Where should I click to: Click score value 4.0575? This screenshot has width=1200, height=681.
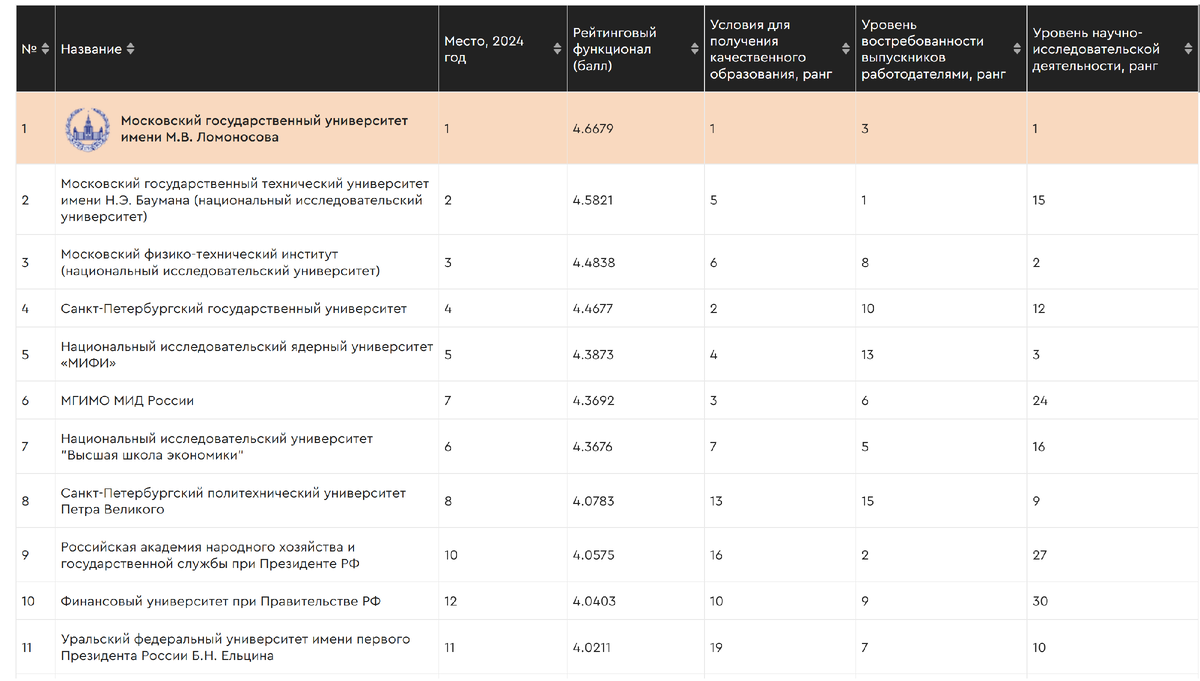pos(594,555)
